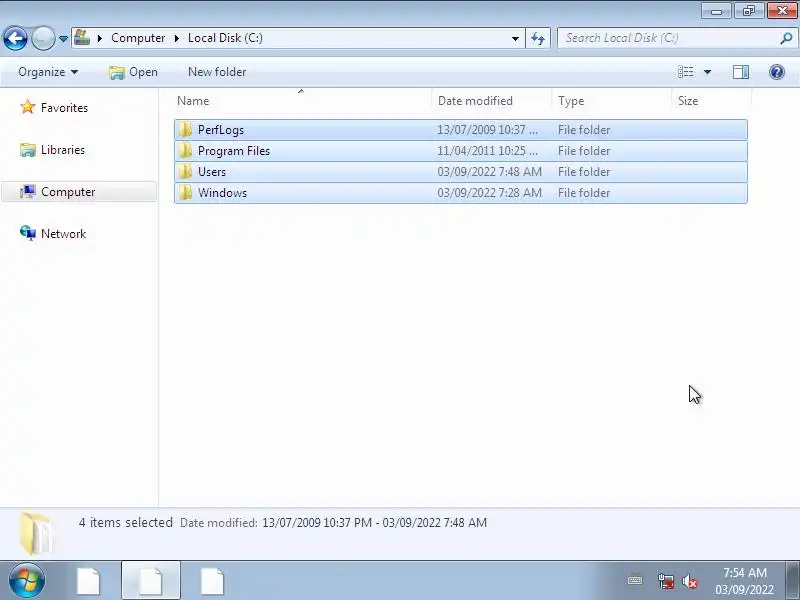Viewport: 800px width, 600px height.
Task: Click the Libraries folder icon
Action: click(x=28, y=150)
